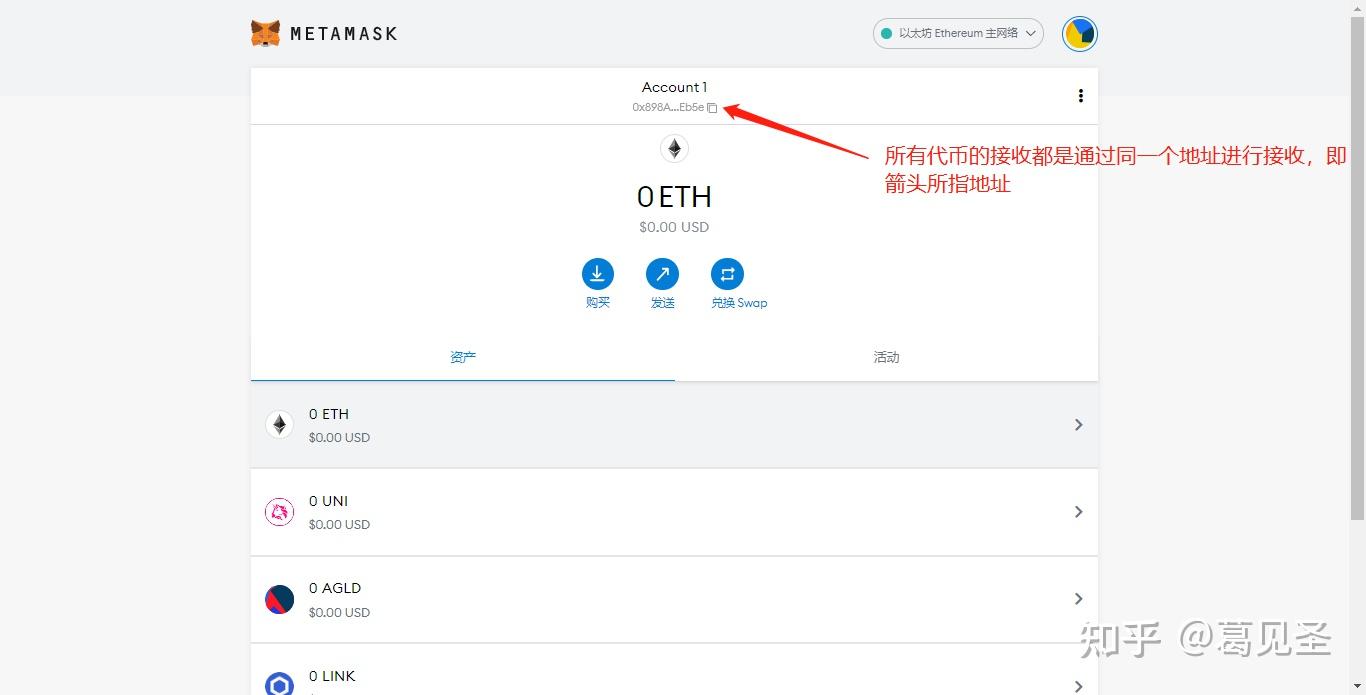Select the 0 UNI asset label
The image size is (1366, 695).
[328, 501]
